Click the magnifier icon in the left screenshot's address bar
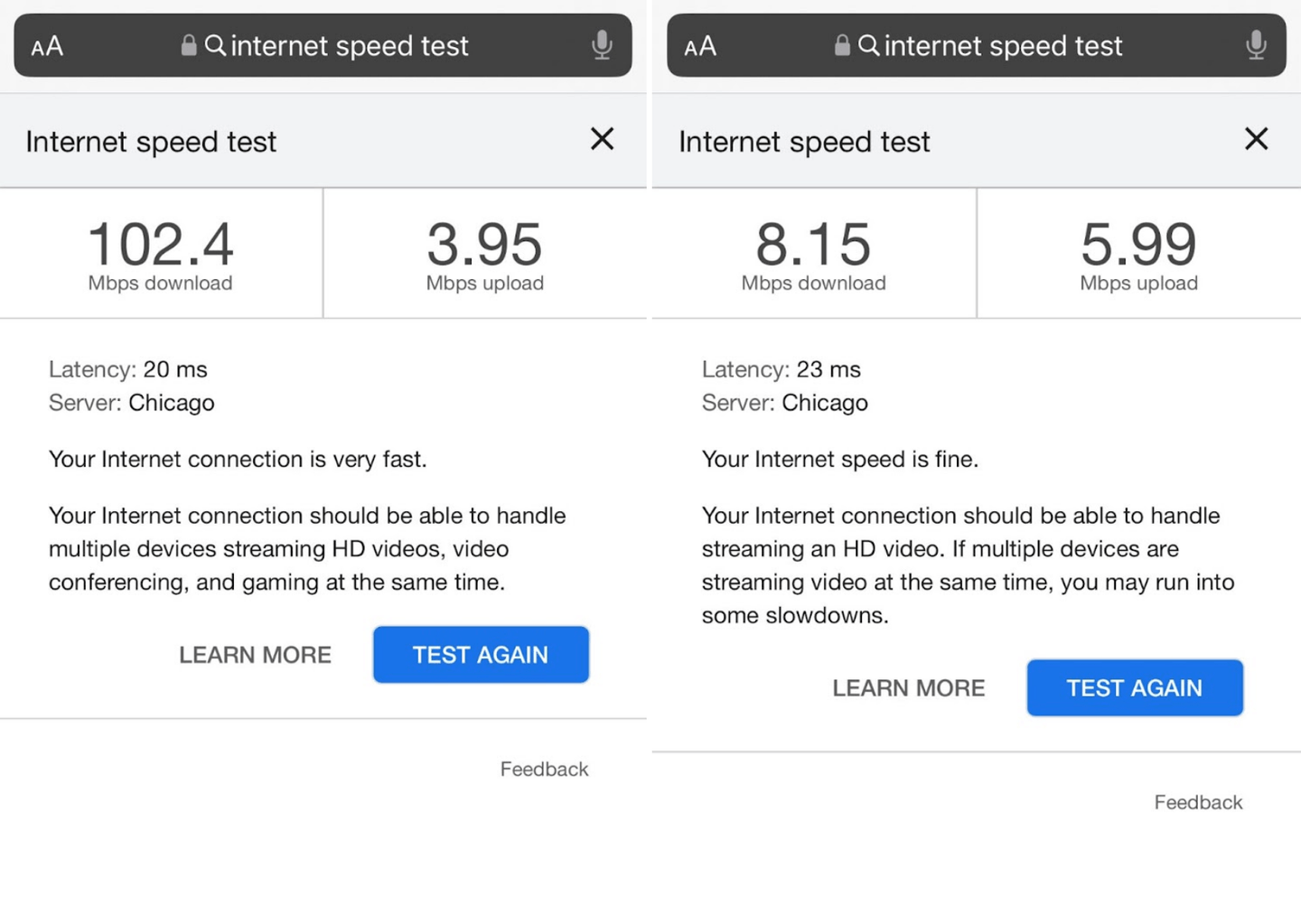This screenshot has height=924, width=1301. [x=215, y=45]
